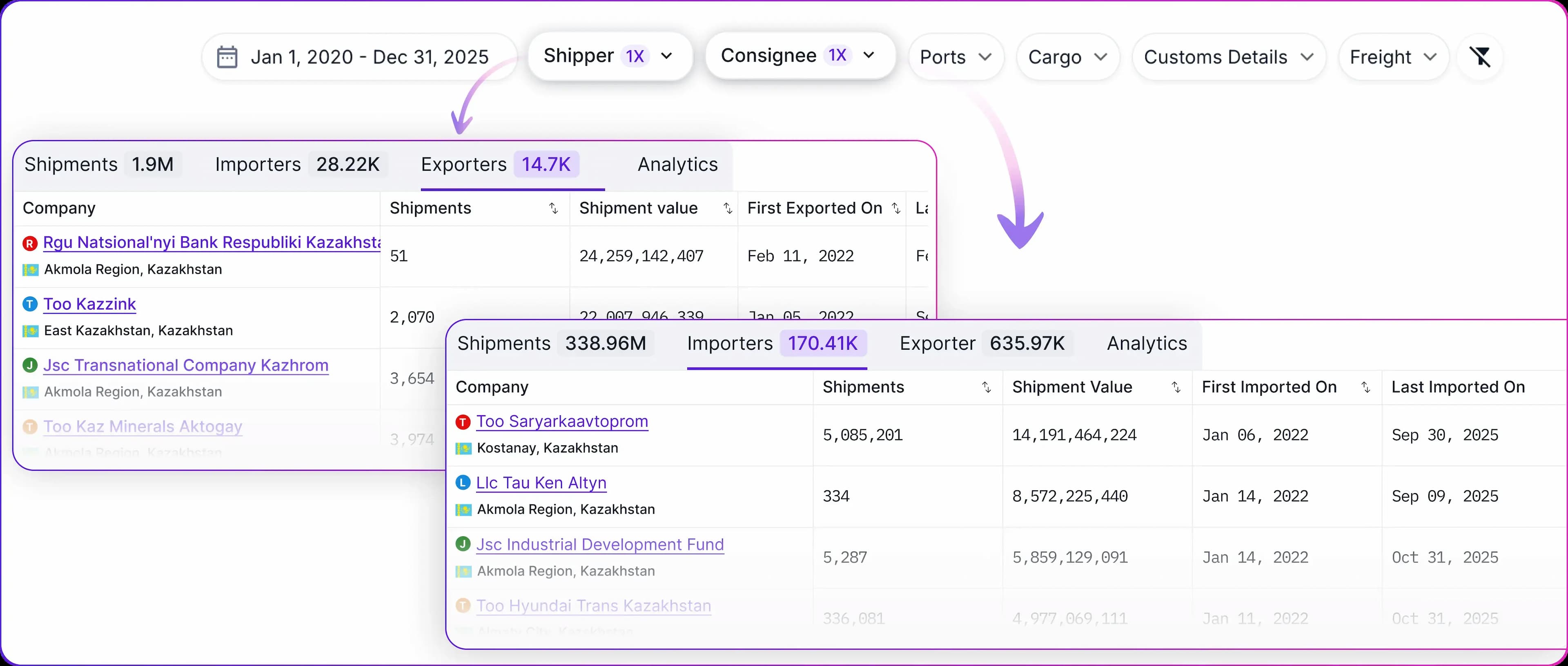
Task: Click the clear filters funnel icon
Action: tap(1480, 57)
